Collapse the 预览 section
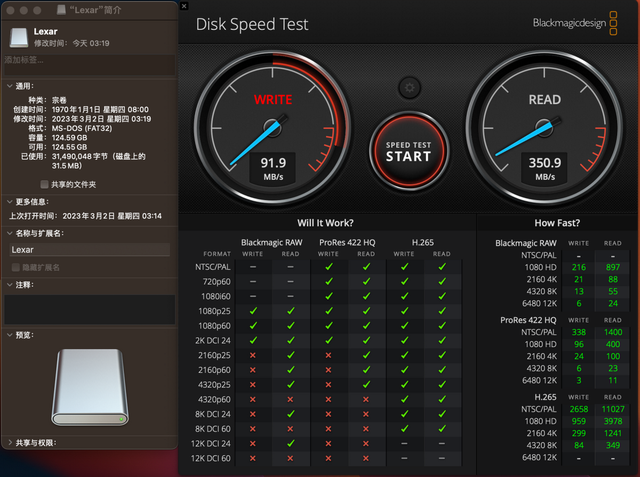This screenshot has height=477, width=640. pyautogui.click(x=9, y=335)
